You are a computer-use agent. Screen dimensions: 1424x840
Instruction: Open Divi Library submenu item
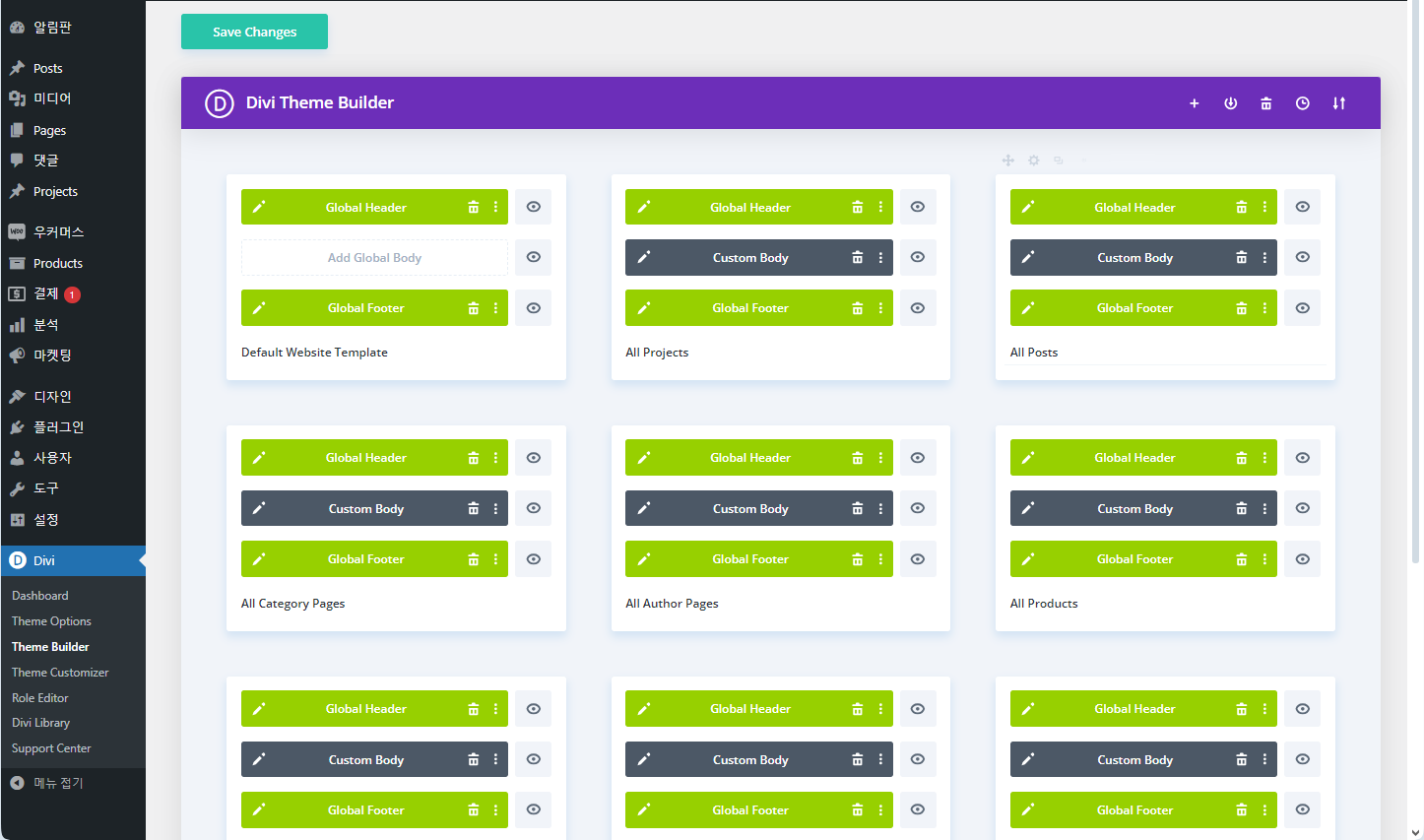click(x=40, y=723)
